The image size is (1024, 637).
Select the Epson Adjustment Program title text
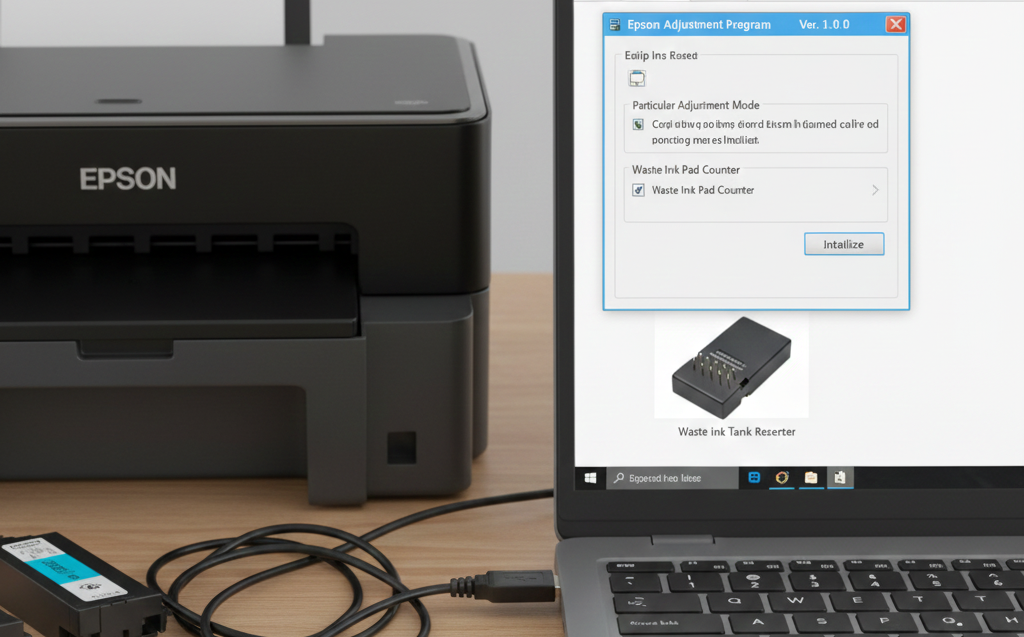click(x=698, y=24)
